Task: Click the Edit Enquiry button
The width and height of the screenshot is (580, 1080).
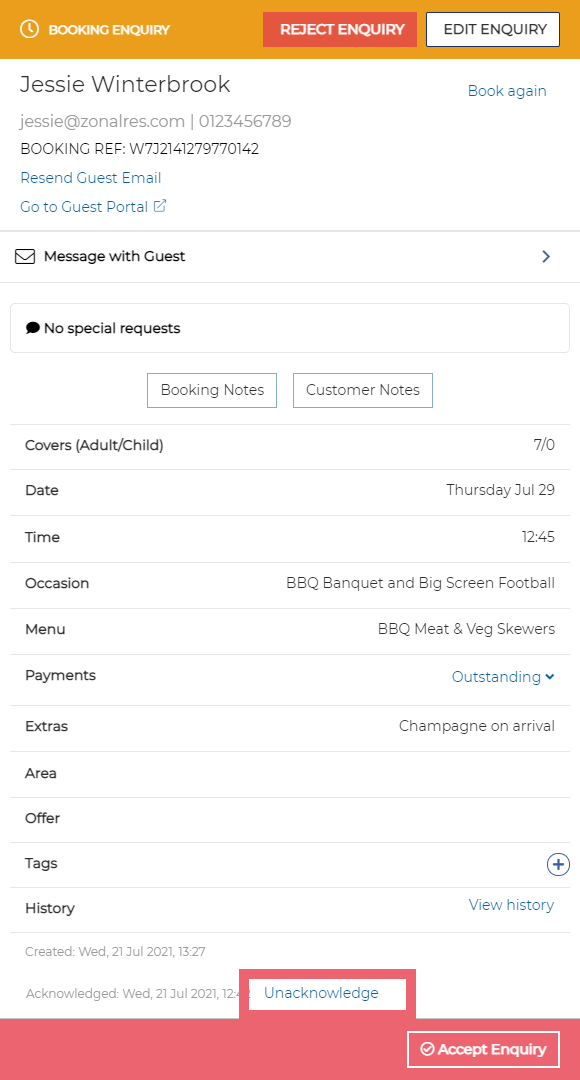Action: (x=493, y=30)
